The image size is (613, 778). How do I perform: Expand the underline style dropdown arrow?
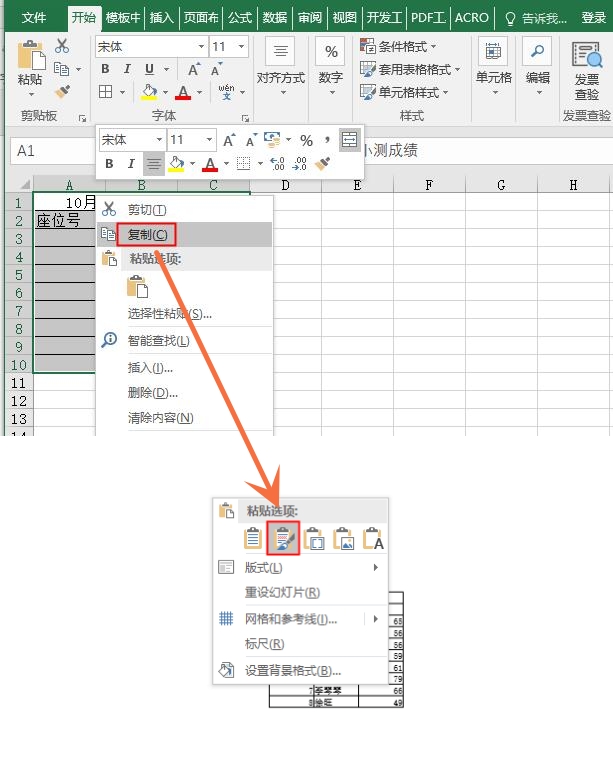(166, 69)
